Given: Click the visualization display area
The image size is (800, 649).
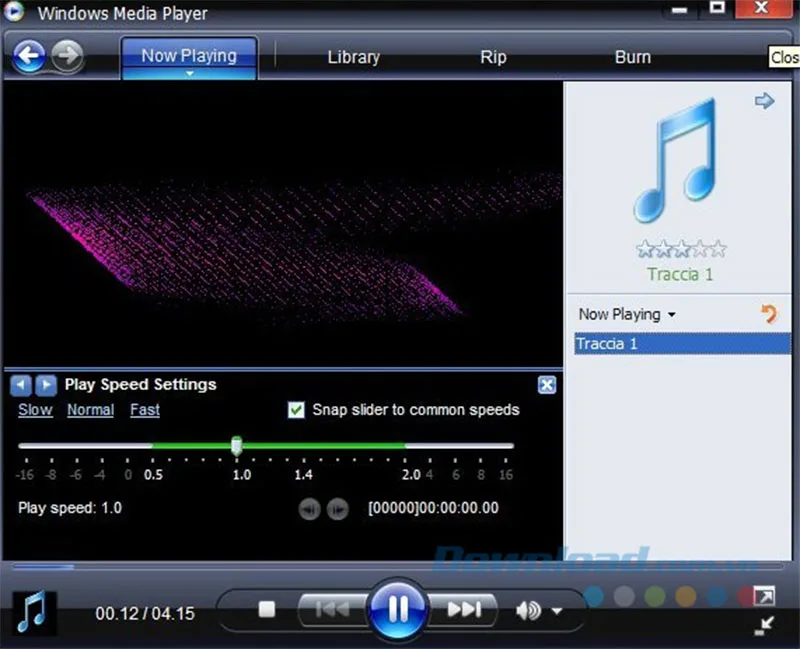Looking at the screenshot, I should coord(283,223).
